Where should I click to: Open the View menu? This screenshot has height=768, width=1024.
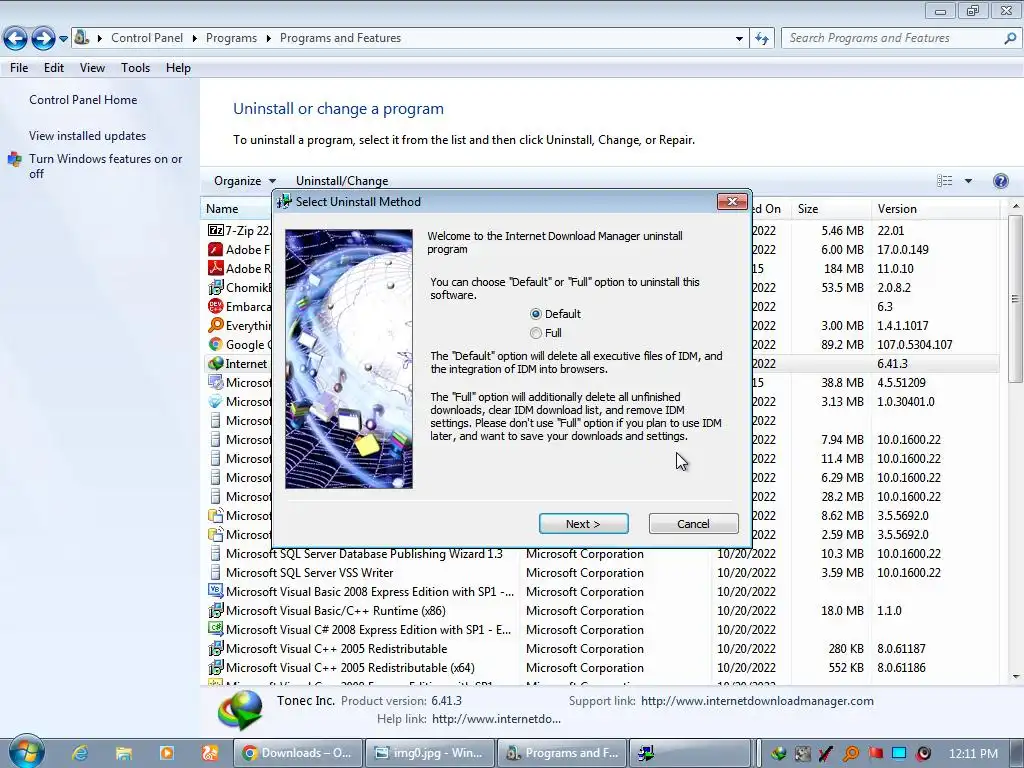[x=92, y=68]
